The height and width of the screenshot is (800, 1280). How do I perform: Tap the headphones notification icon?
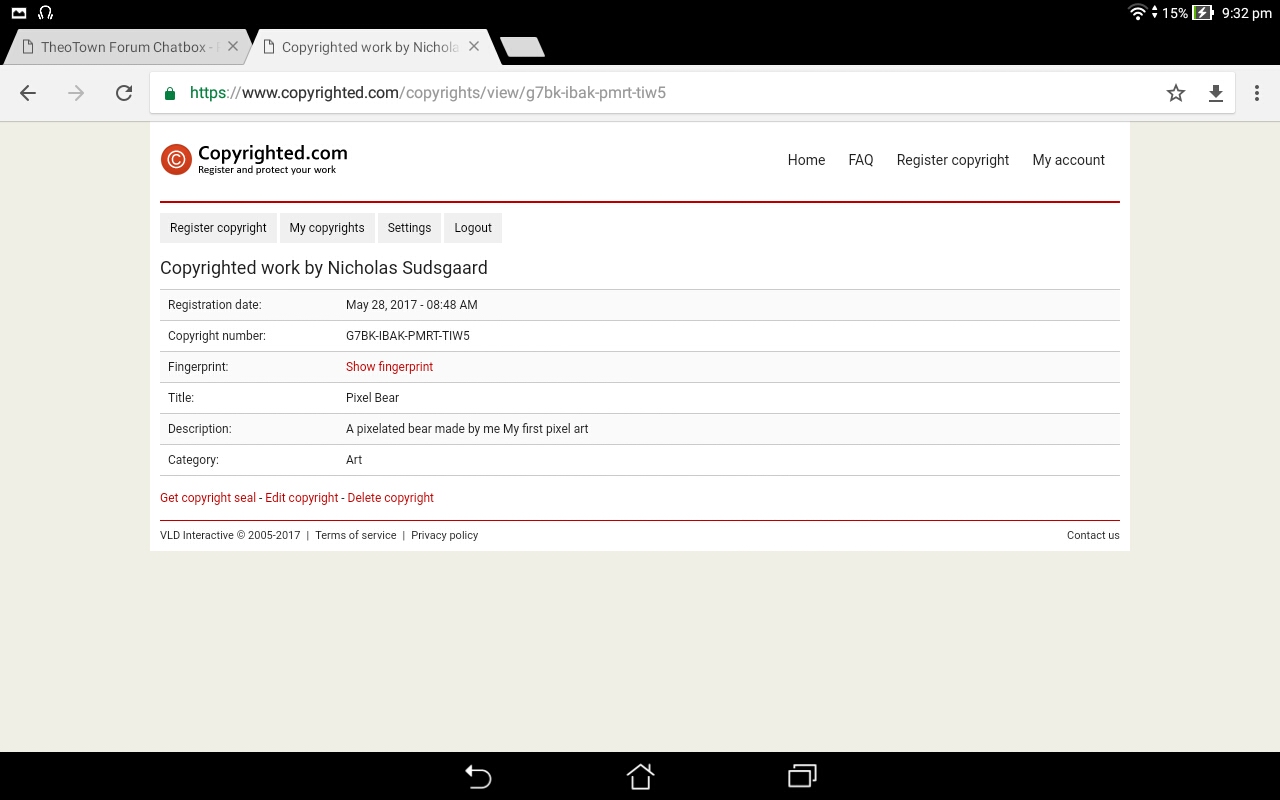[x=45, y=13]
